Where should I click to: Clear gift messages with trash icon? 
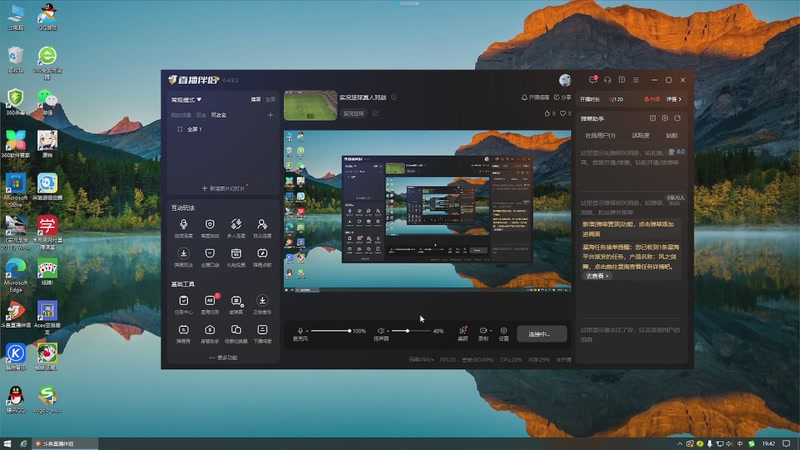[x=671, y=152]
